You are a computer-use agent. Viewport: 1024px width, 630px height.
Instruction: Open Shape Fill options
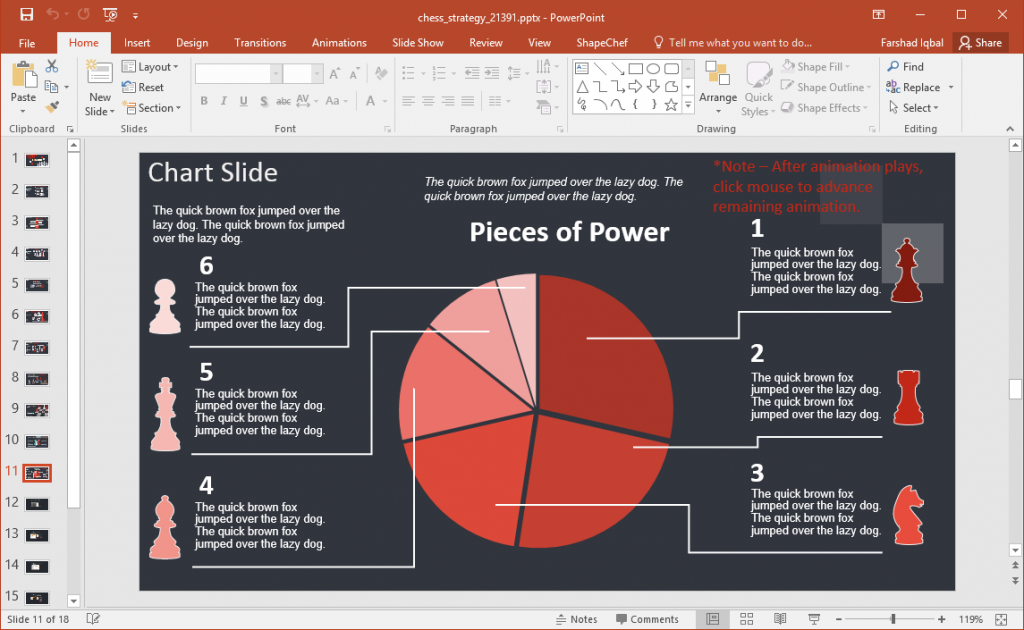pyautogui.click(x=816, y=67)
